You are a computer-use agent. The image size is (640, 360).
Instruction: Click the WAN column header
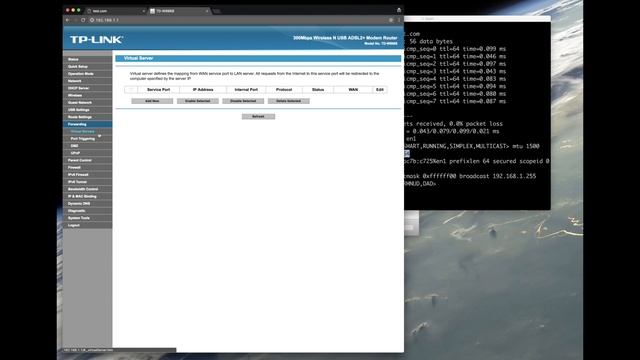click(353, 89)
